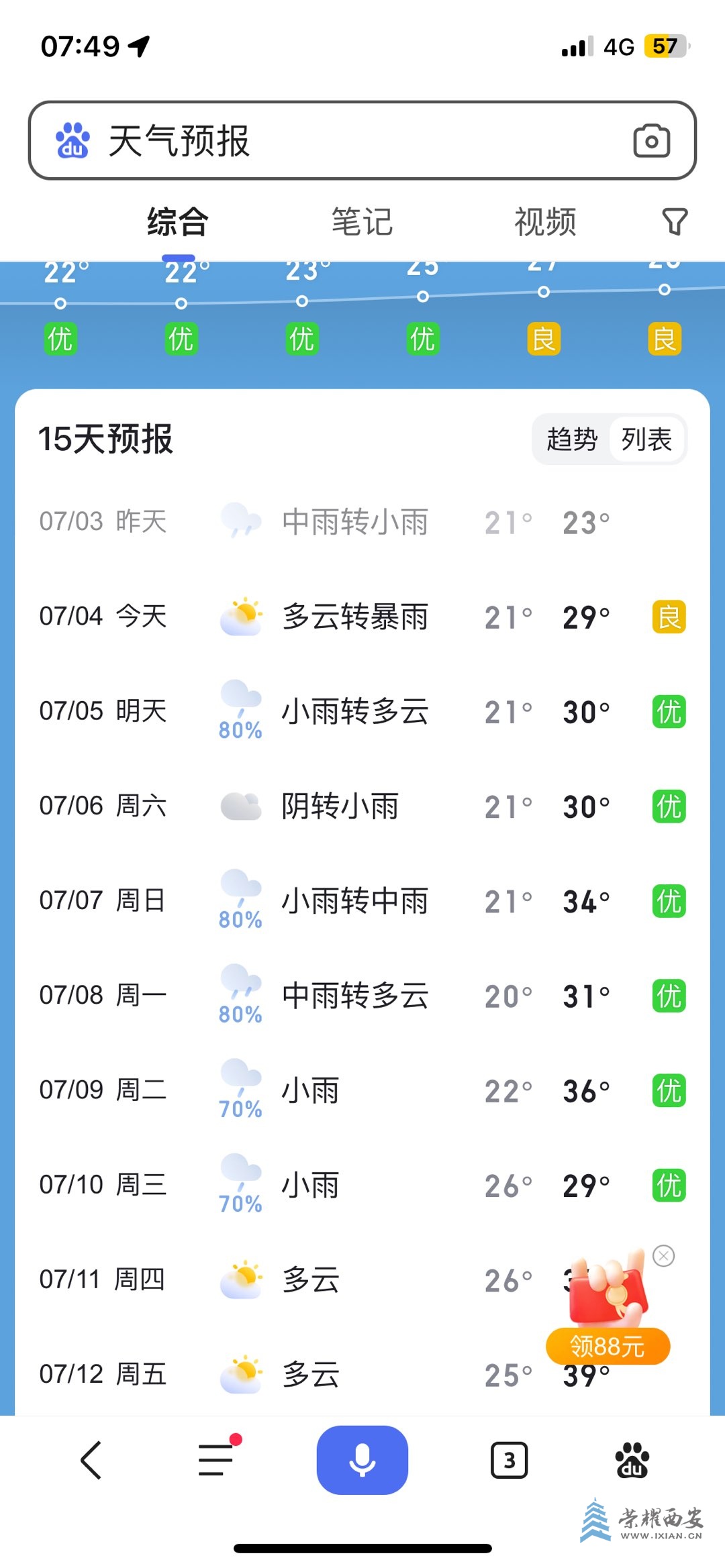Tap the 良 air quality badge for 07/04
725x1568 pixels.
pyautogui.click(x=669, y=617)
